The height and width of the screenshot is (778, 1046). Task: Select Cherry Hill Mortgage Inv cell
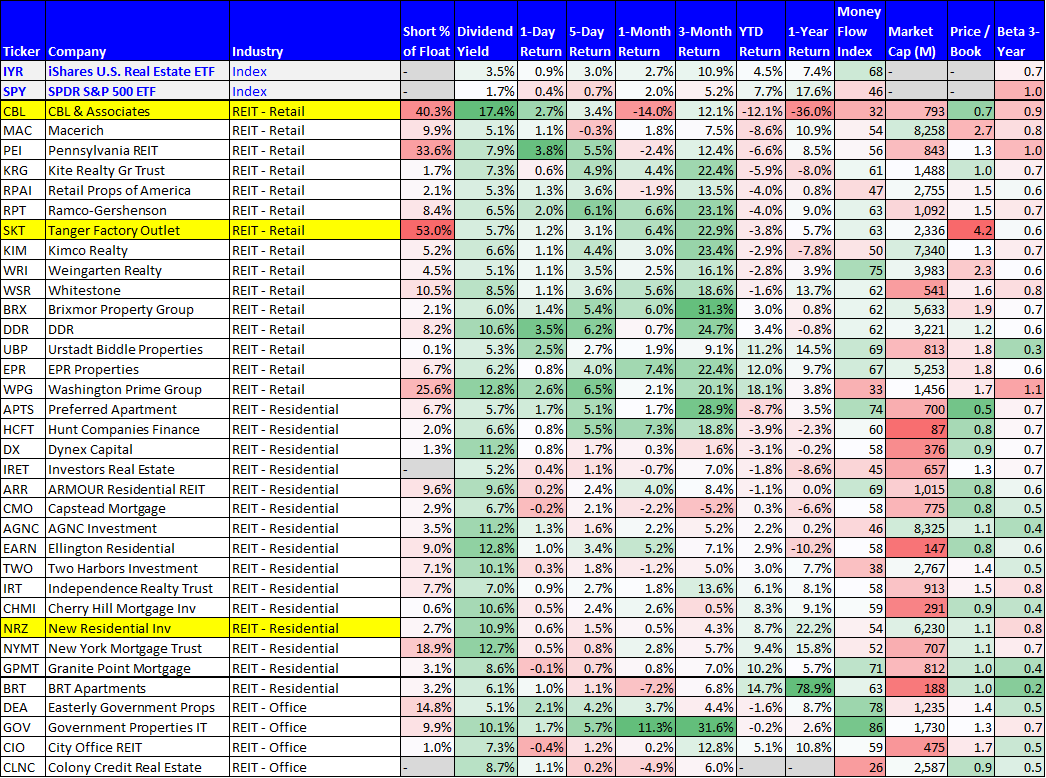click(137, 609)
